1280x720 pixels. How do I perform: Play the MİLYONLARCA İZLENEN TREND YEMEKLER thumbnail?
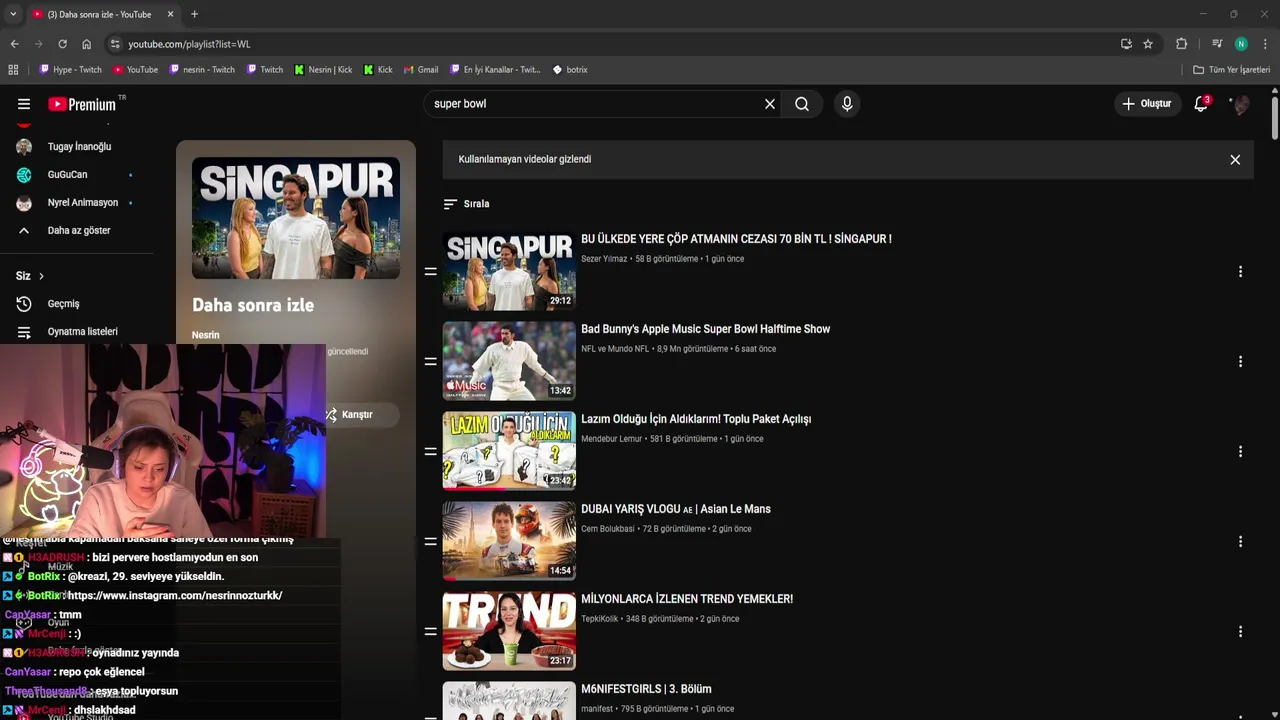pyautogui.click(x=509, y=631)
